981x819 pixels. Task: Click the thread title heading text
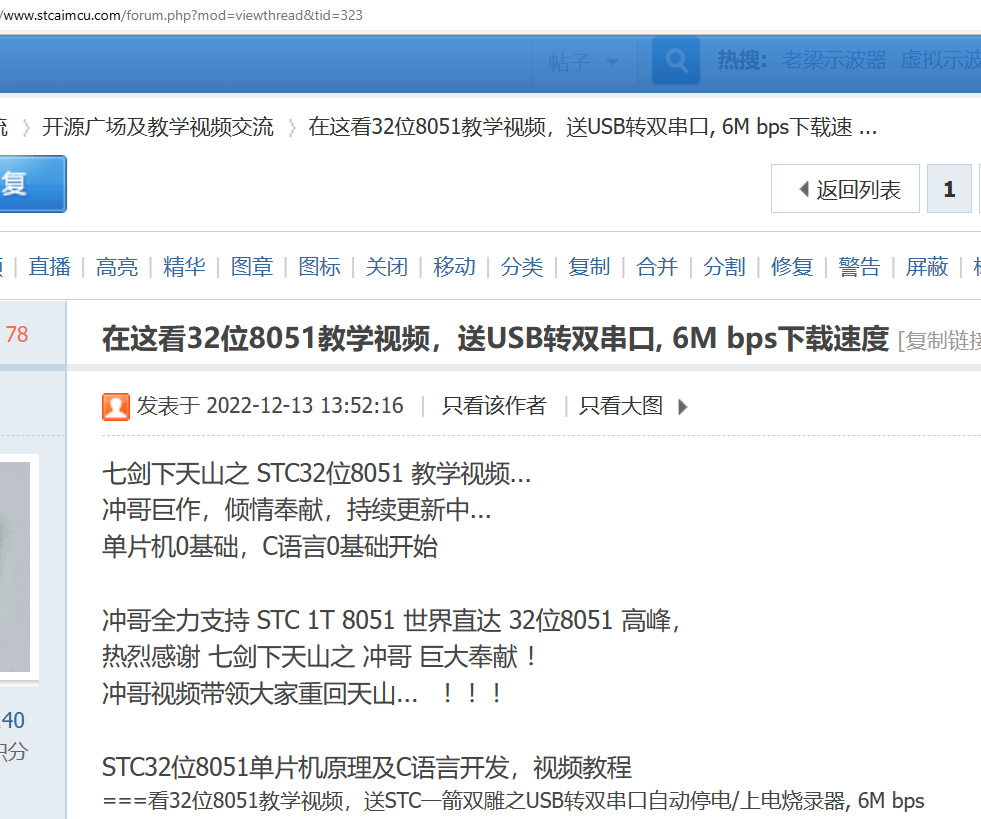pos(496,338)
